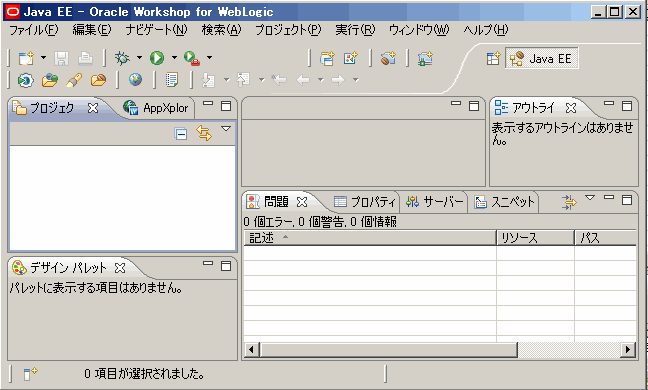Sort by the リソース column header
The height and width of the screenshot is (390, 648).
click(x=536, y=238)
